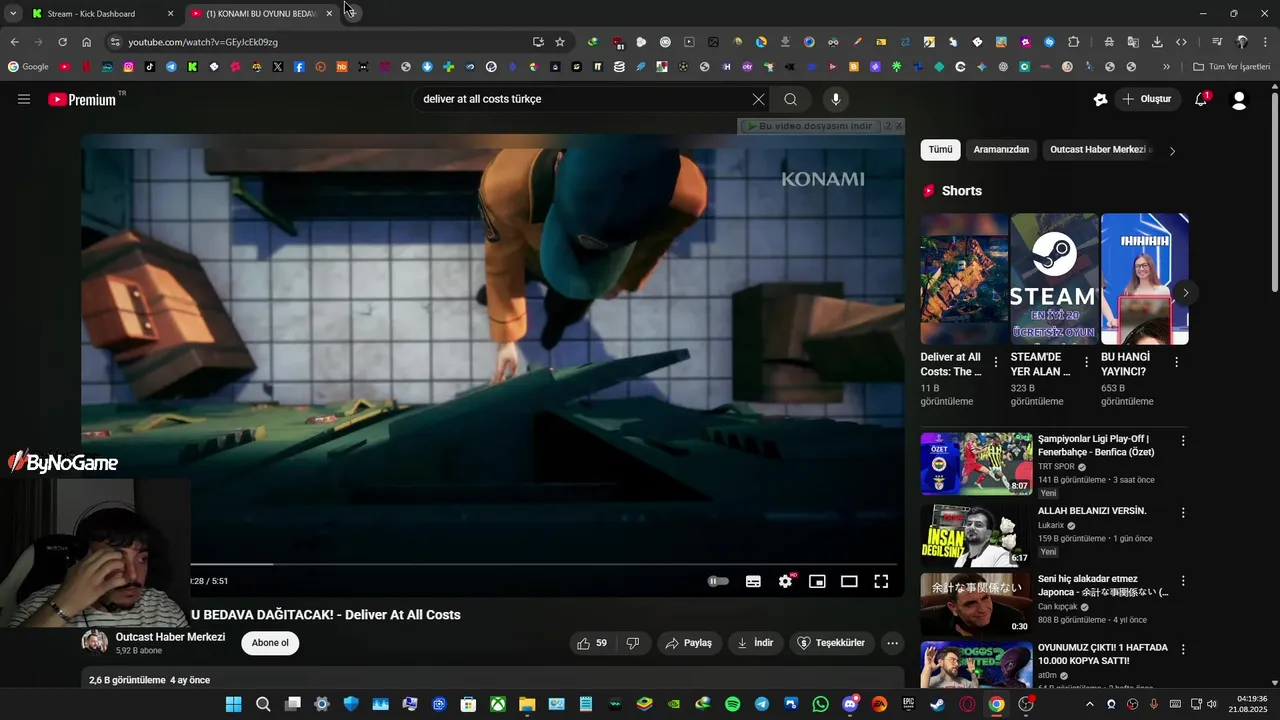Viewport: 1280px width, 720px height.
Task: Share the video with Paylaş
Action: [689, 643]
